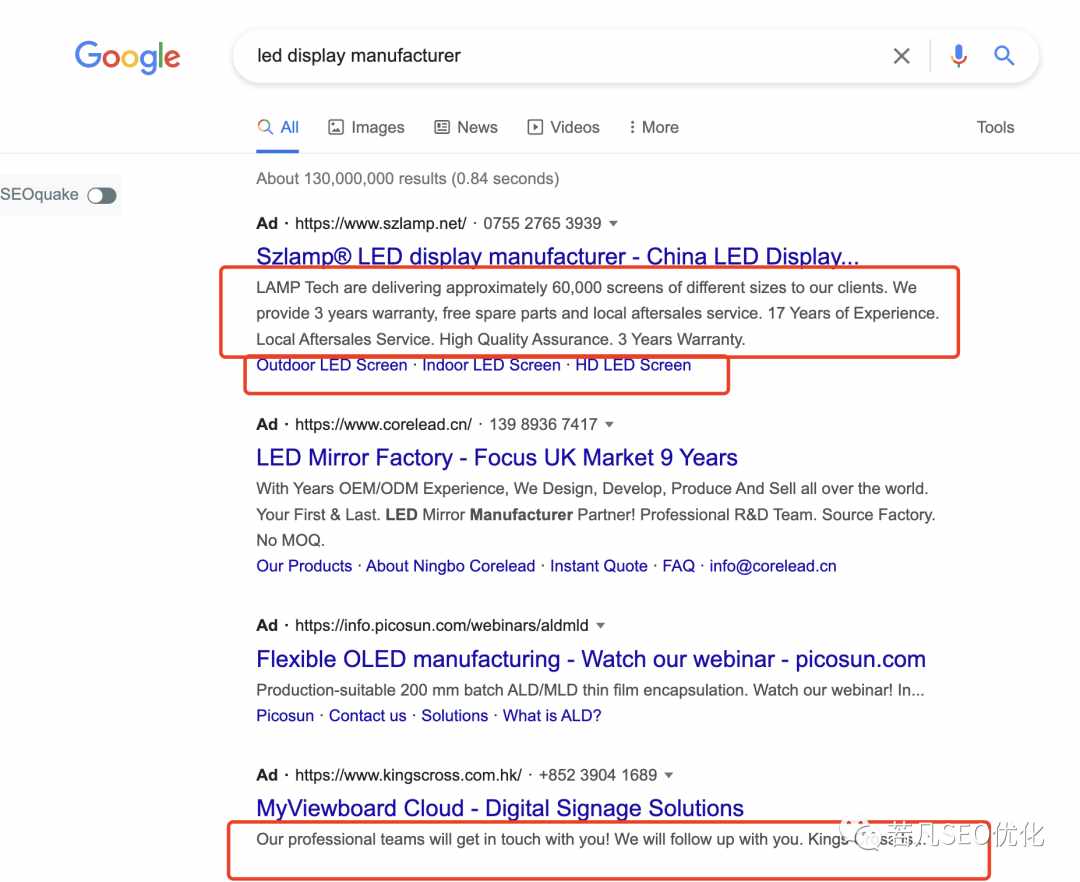The height and width of the screenshot is (882, 1080).
Task: Open the Our Products sitelink
Action: point(304,566)
